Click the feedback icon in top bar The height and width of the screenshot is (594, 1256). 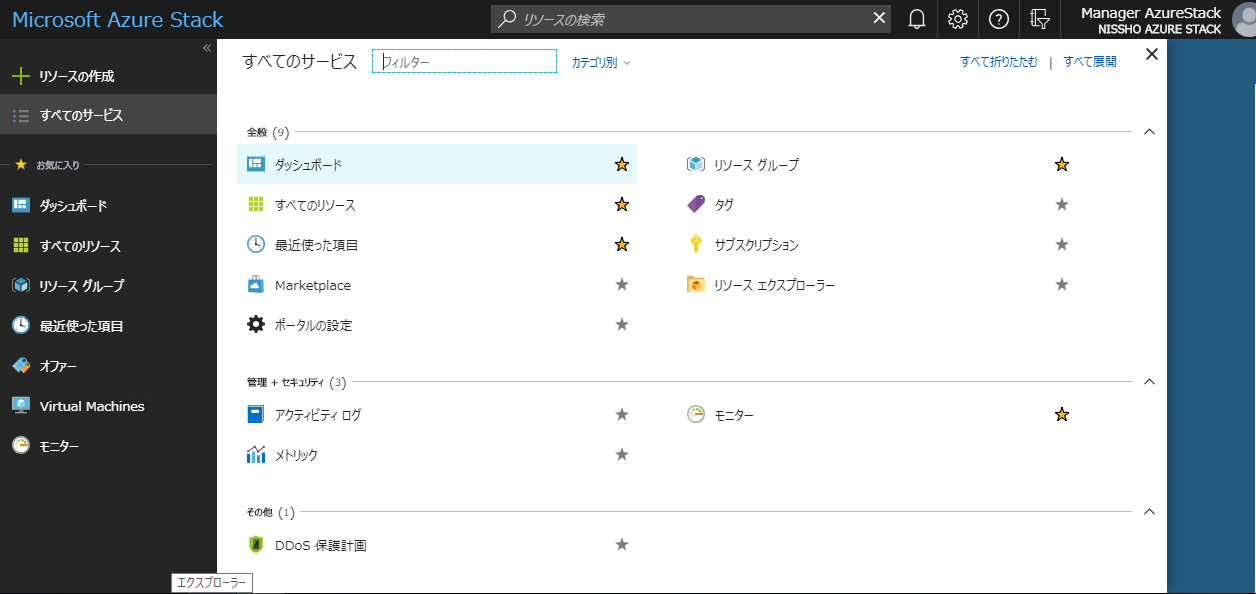pos(1040,19)
